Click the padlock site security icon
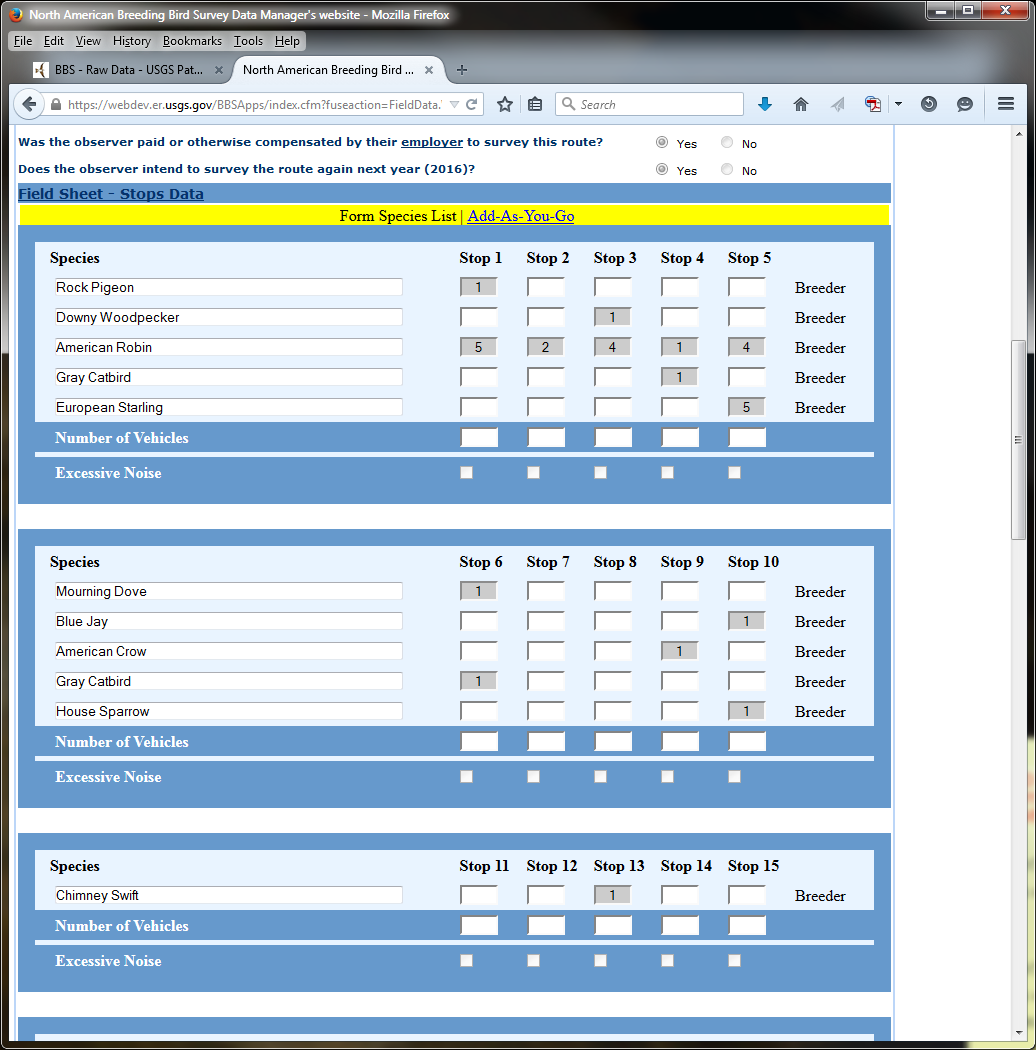This screenshot has width=1036, height=1050. (56, 104)
